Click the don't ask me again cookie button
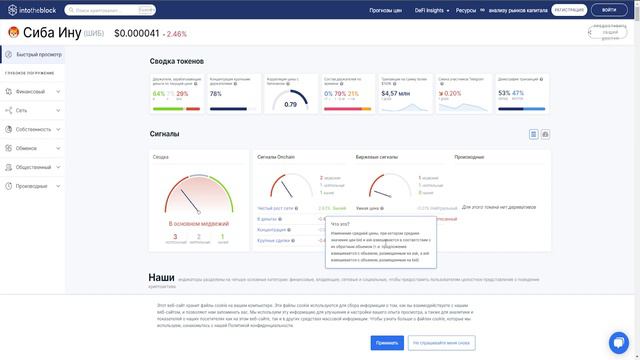The width and height of the screenshot is (640, 360). (441, 343)
